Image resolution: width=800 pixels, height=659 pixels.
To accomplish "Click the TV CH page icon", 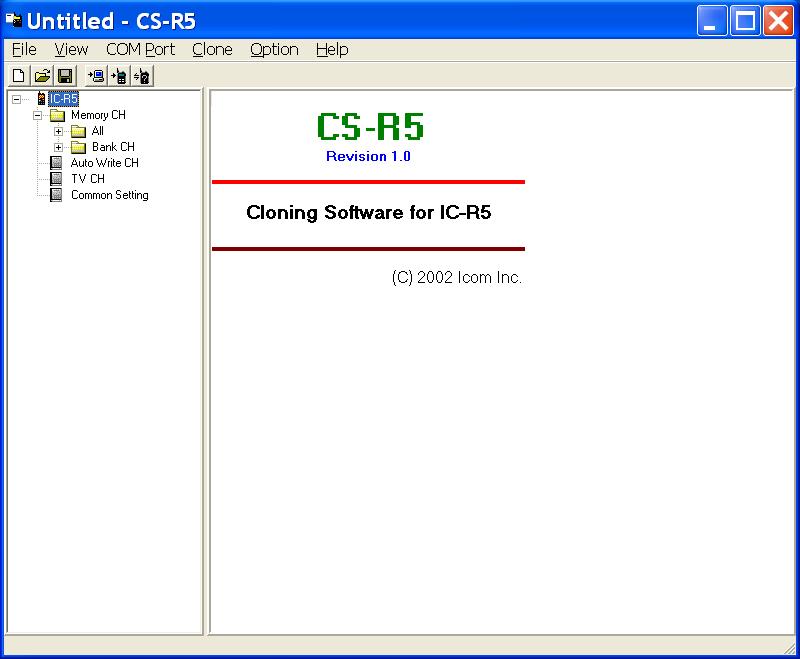I will tap(56, 179).
